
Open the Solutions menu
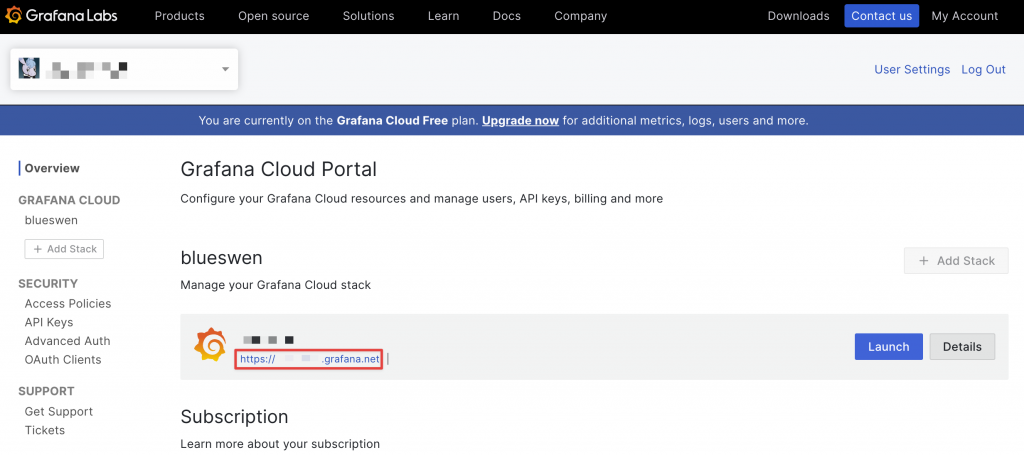click(368, 16)
